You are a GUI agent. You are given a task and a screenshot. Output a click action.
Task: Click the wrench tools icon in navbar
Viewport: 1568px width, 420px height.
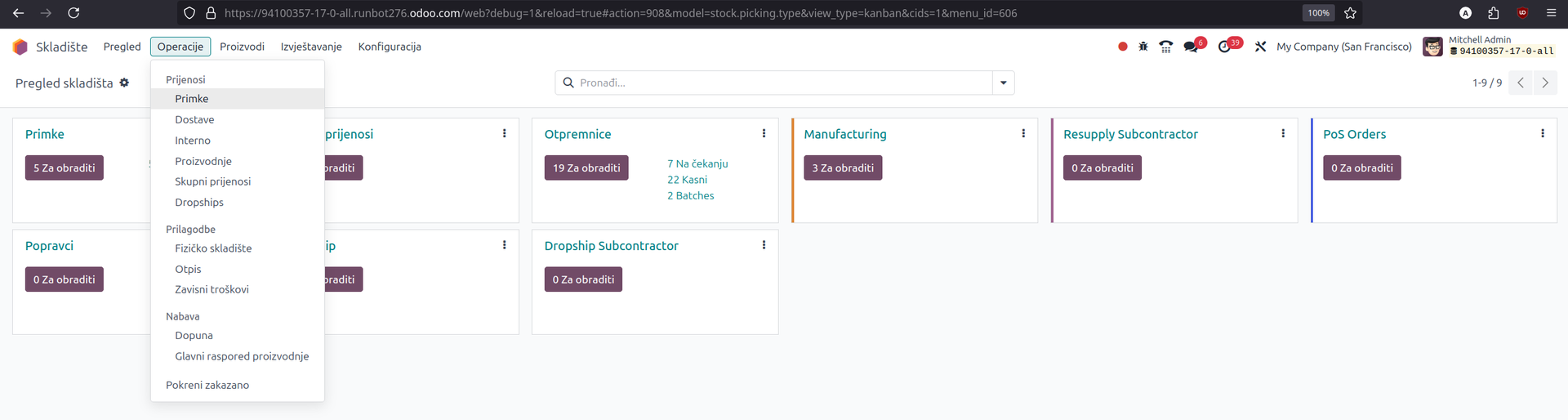[x=1260, y=47]
